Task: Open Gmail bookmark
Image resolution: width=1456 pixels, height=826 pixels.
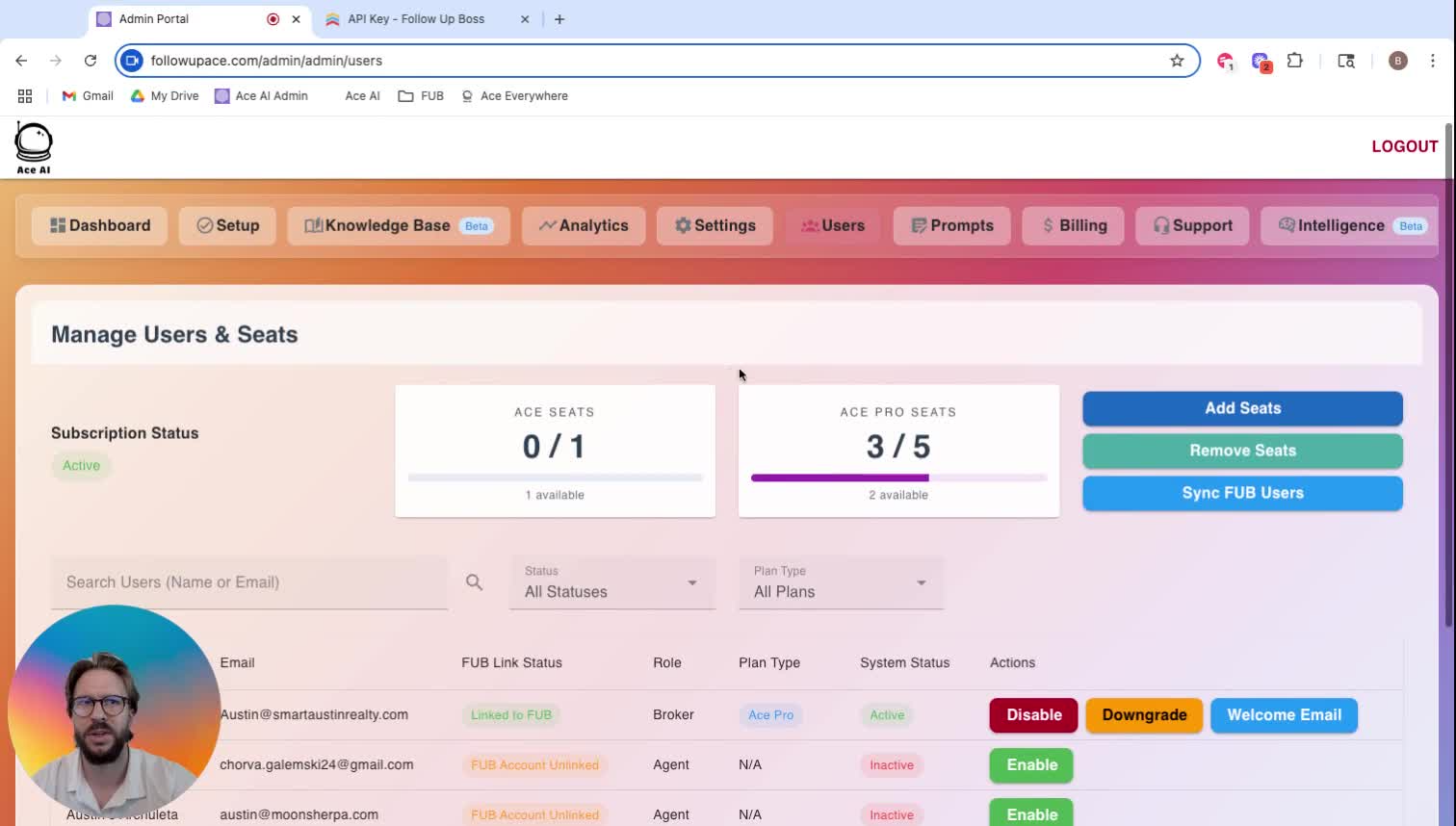Action: tap(88, 96)
